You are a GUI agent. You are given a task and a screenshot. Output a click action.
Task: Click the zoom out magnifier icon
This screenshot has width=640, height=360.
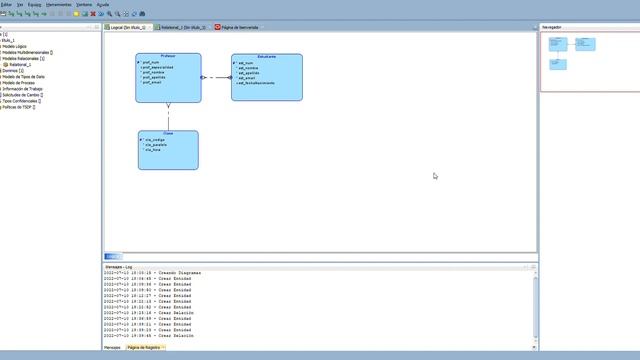tap(118, 14)
